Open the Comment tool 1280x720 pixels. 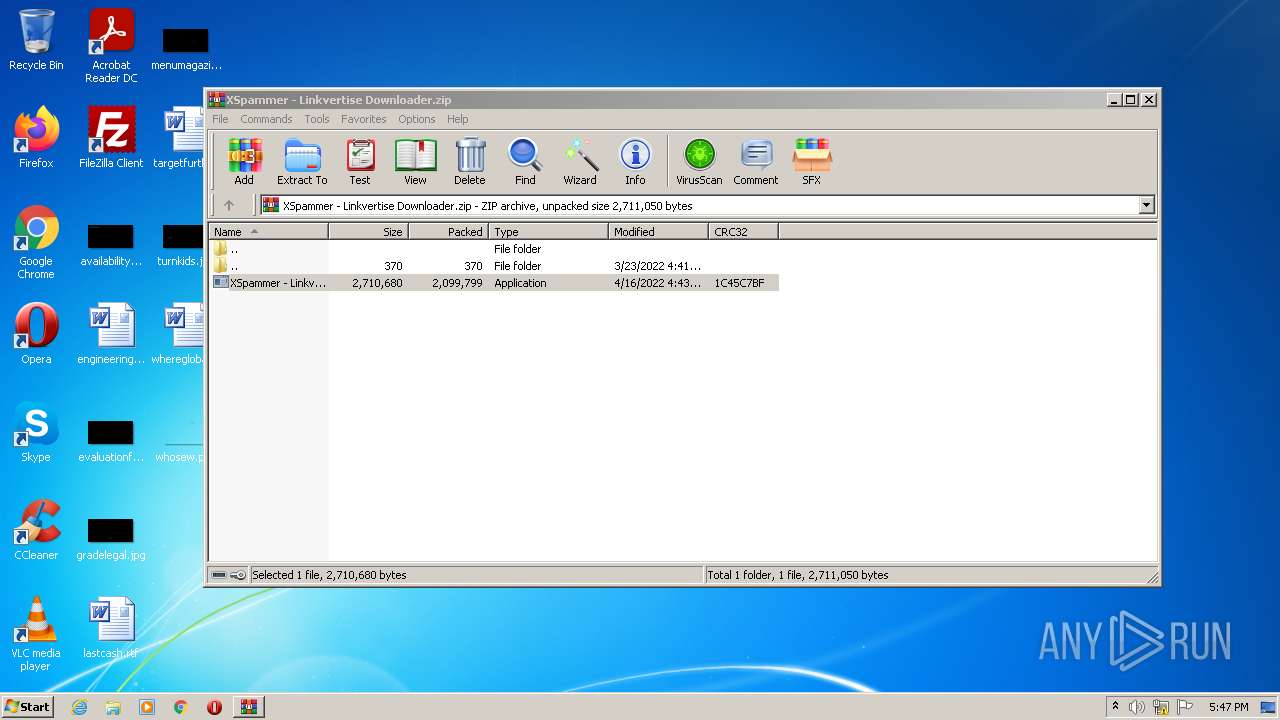tap(756, 162)
